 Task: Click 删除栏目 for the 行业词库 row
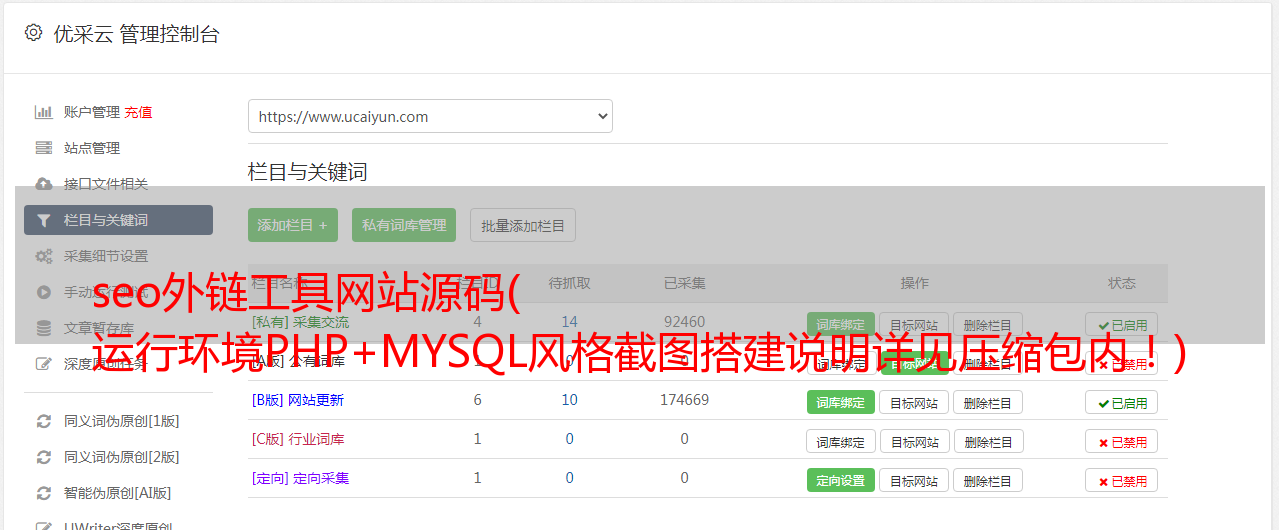pos(987,441)
